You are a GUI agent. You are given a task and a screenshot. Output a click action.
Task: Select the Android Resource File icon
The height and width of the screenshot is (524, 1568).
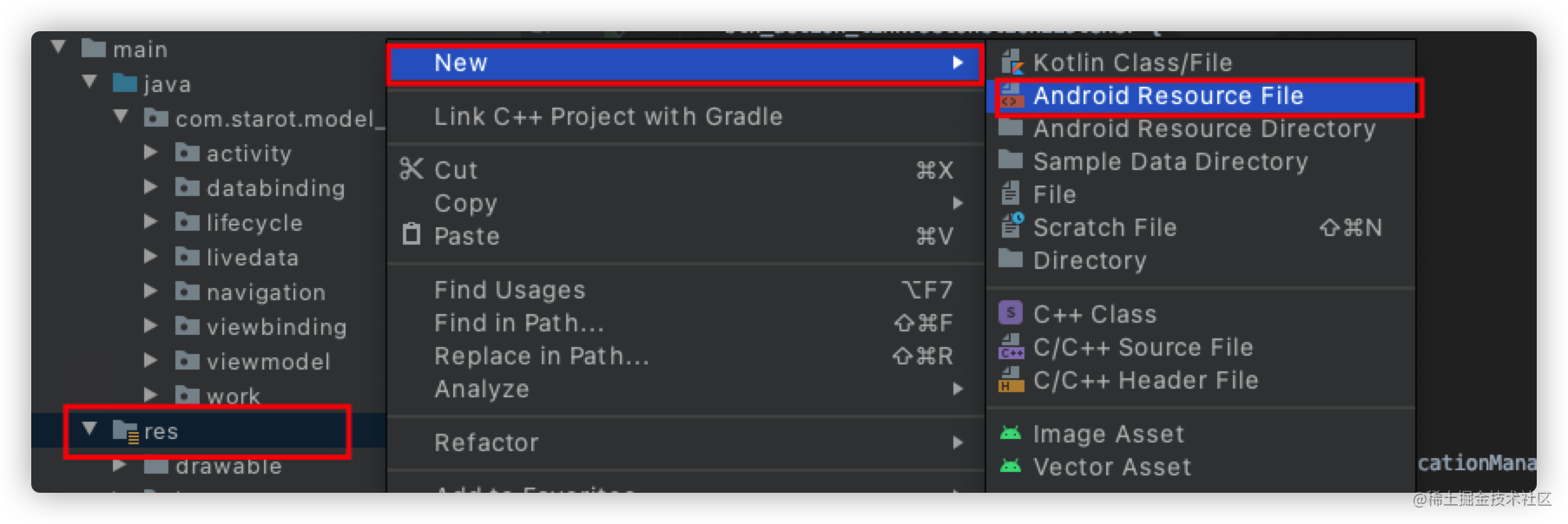[1011, 95]
